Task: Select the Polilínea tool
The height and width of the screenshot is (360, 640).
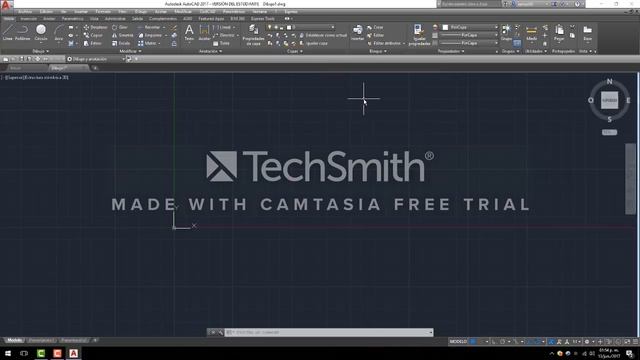Action: [x=22, y=32]
